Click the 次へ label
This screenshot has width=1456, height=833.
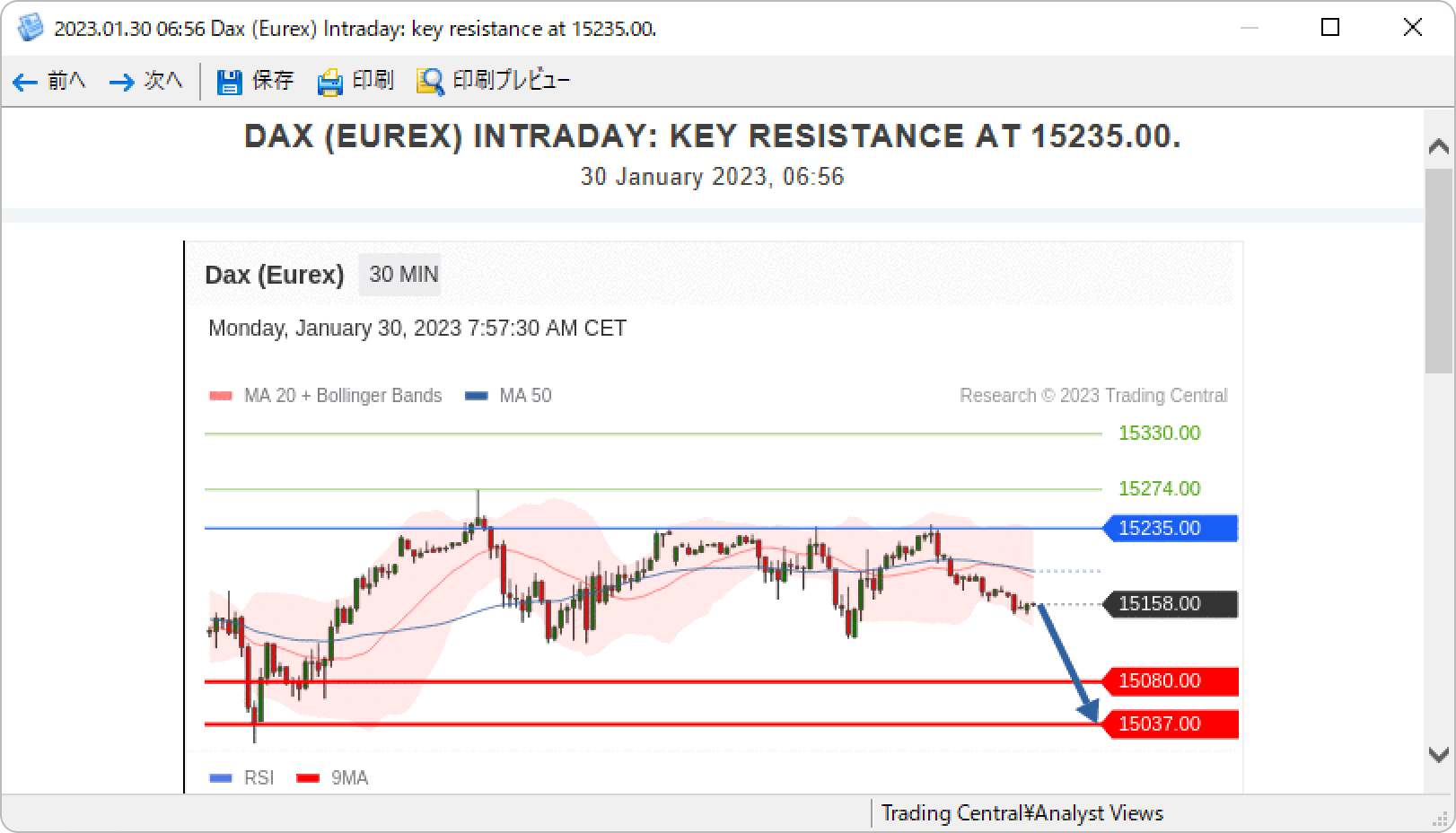[x=163, y=81]
